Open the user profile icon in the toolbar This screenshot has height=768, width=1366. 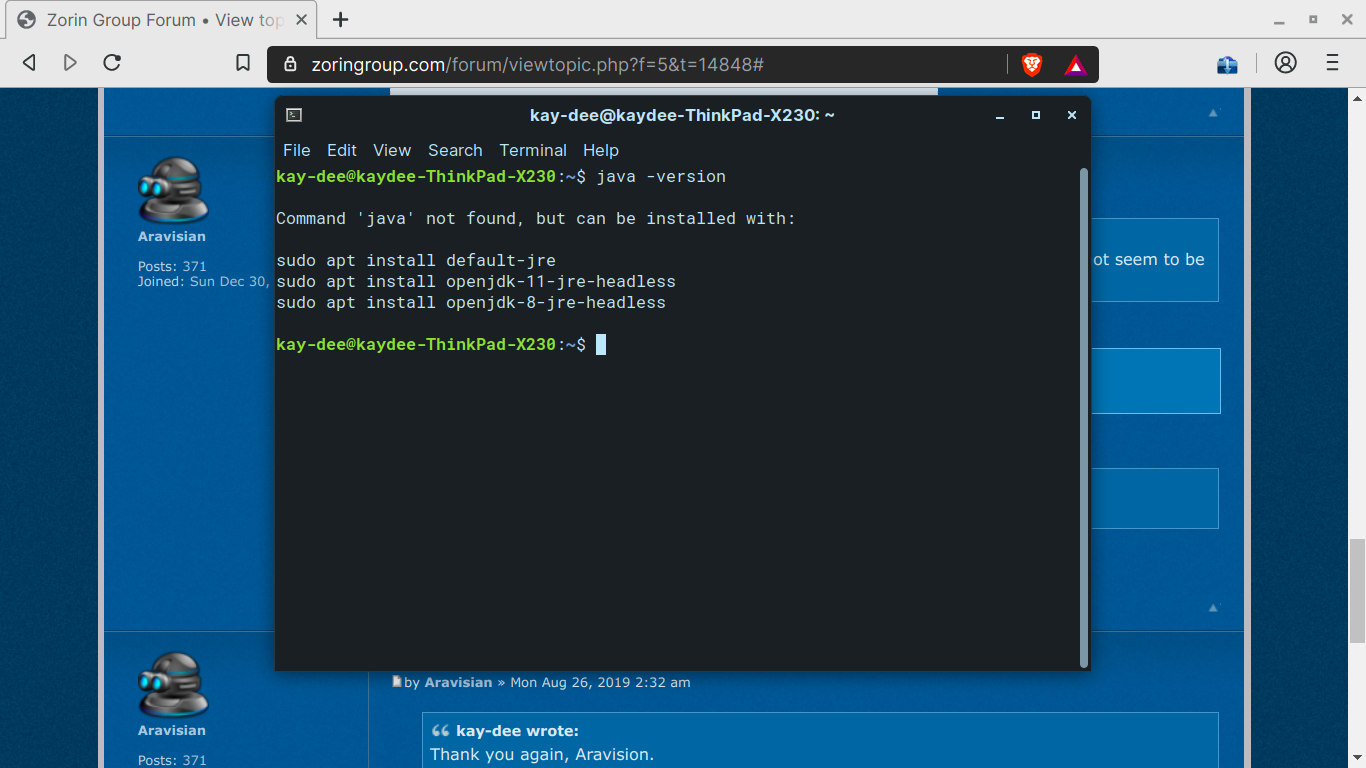coord(1285,63)
